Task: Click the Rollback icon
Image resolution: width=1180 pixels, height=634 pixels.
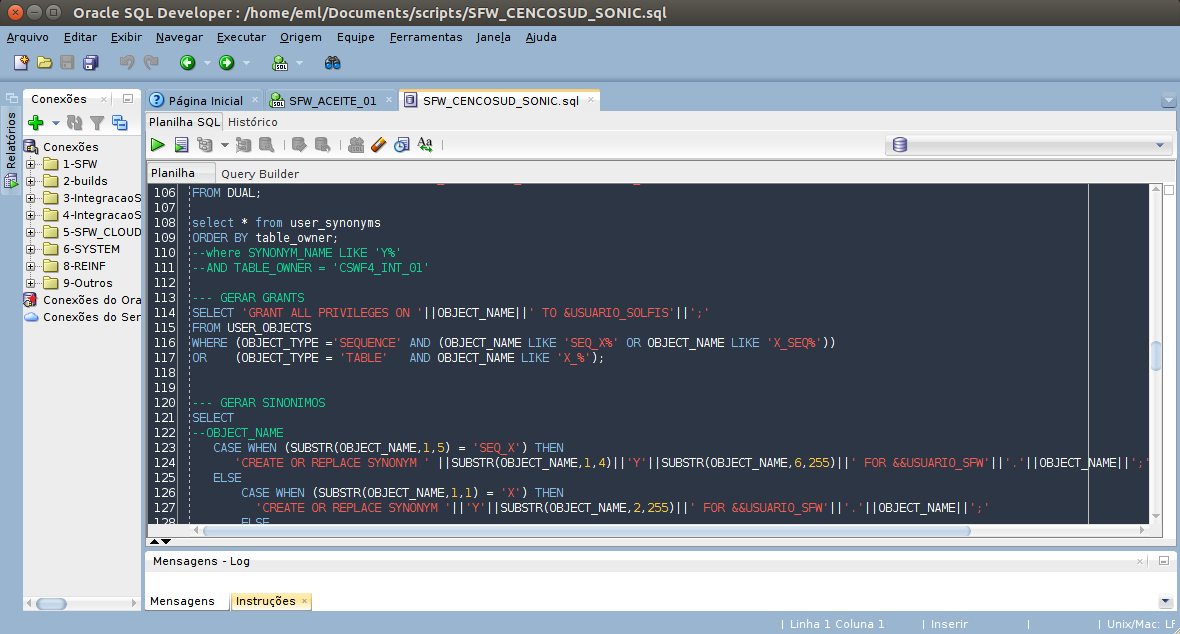Action: point(322,145)
